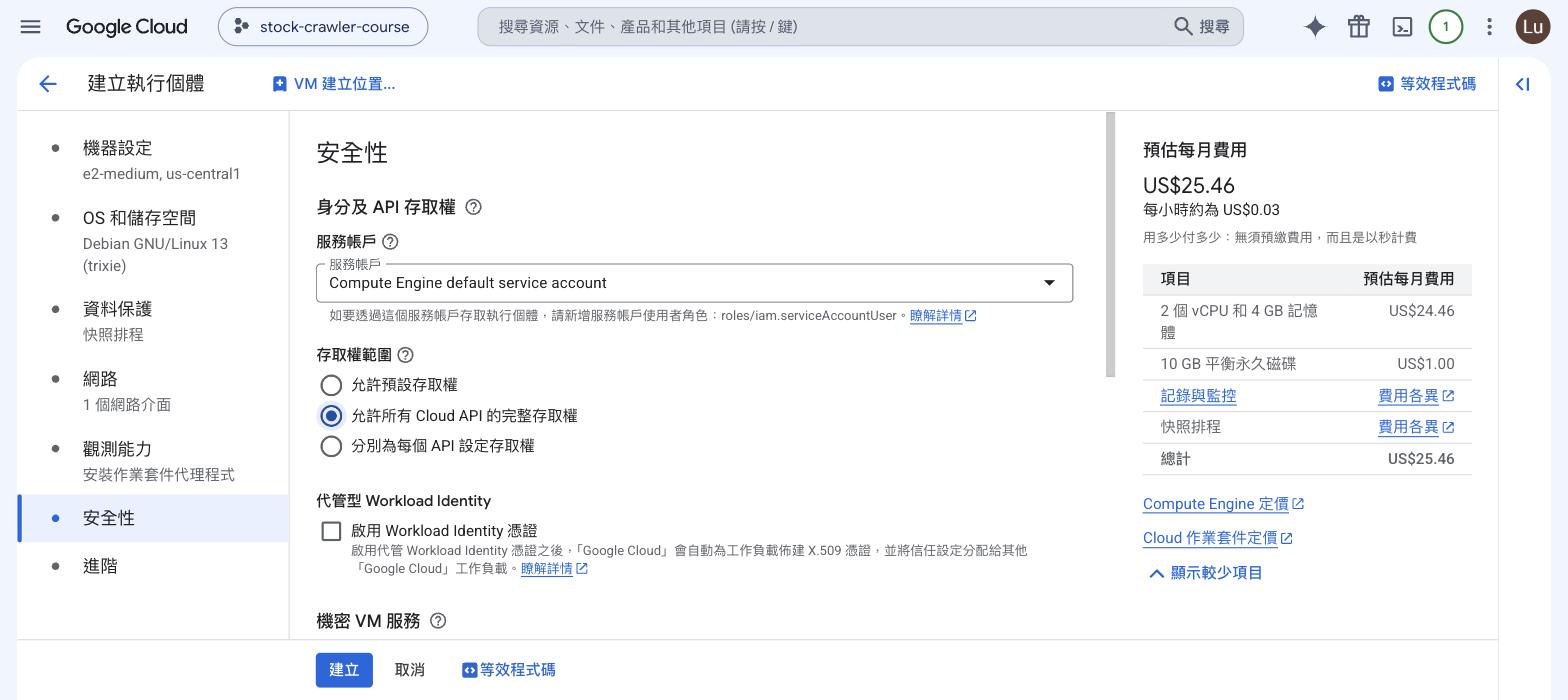
Task: Click US$1.00 disk cost cell
Action: (x=1426, y=364)
